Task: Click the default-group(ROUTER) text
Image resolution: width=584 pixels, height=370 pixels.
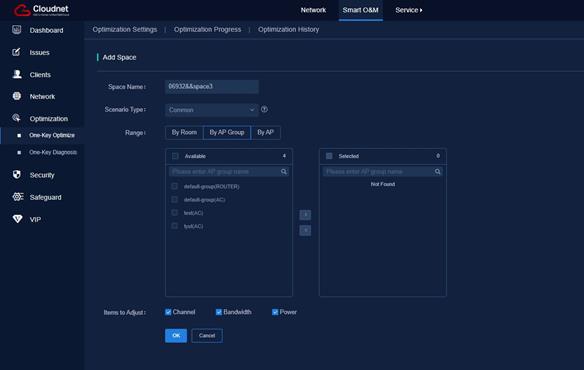Action: (x=211, y=186)
